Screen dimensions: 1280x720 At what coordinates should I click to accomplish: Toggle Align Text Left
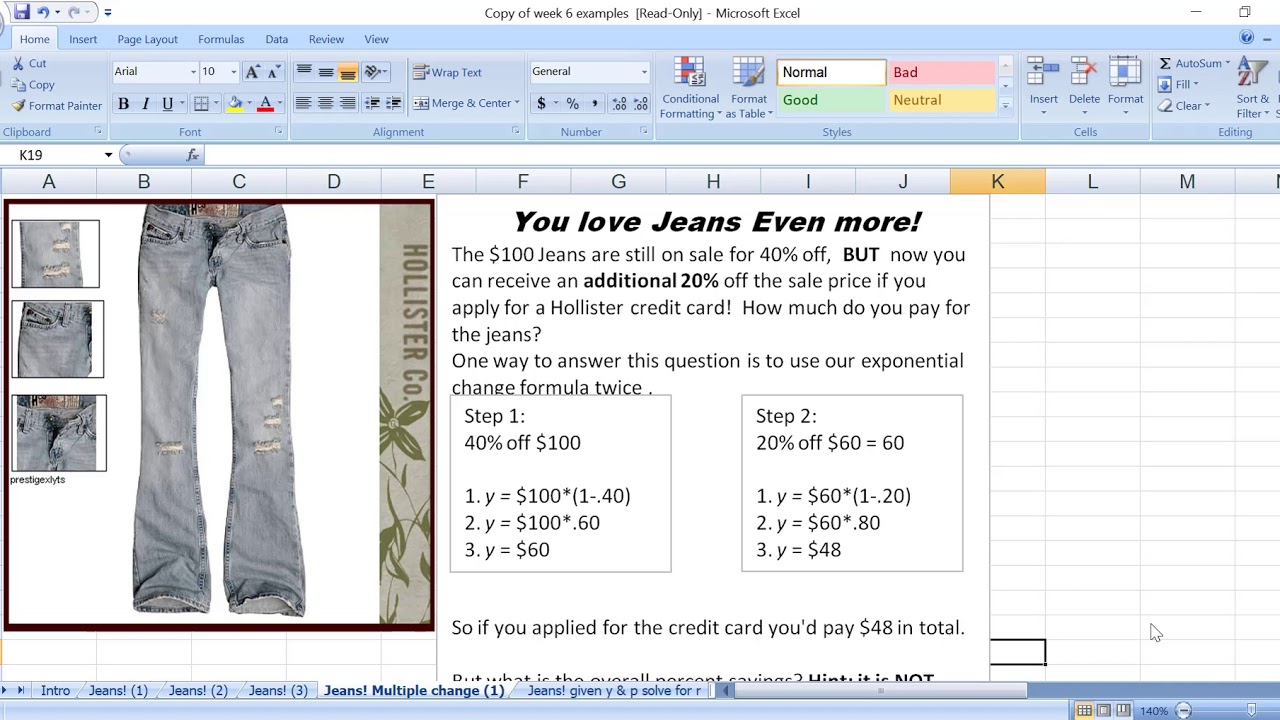click(304, 103)
